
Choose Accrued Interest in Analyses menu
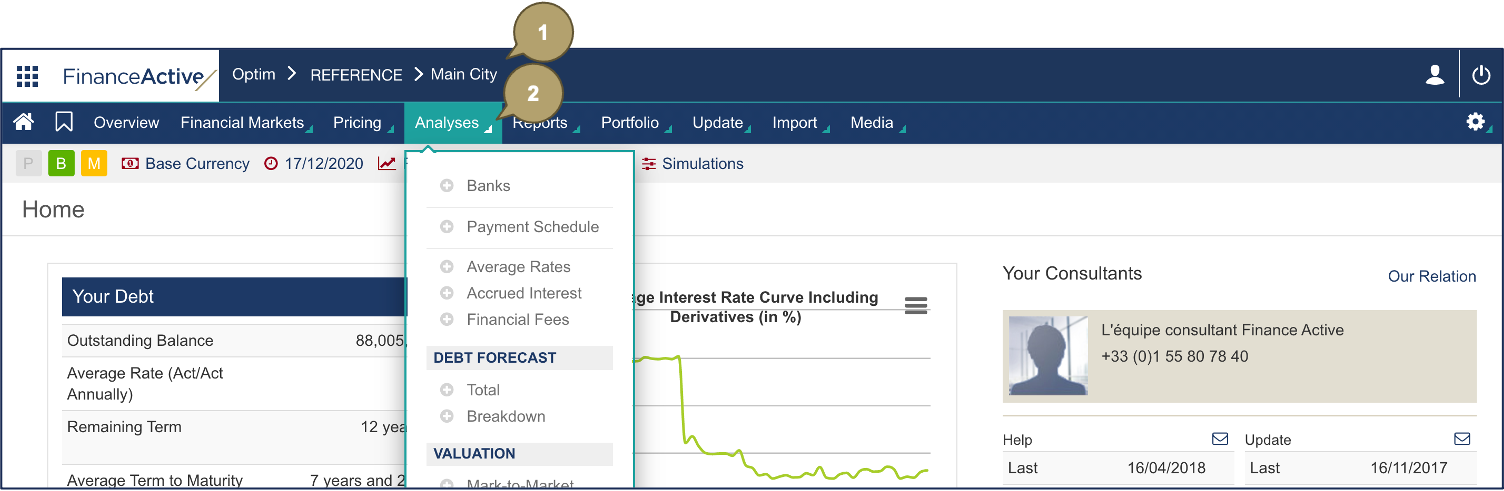click(x=524, y=293)
